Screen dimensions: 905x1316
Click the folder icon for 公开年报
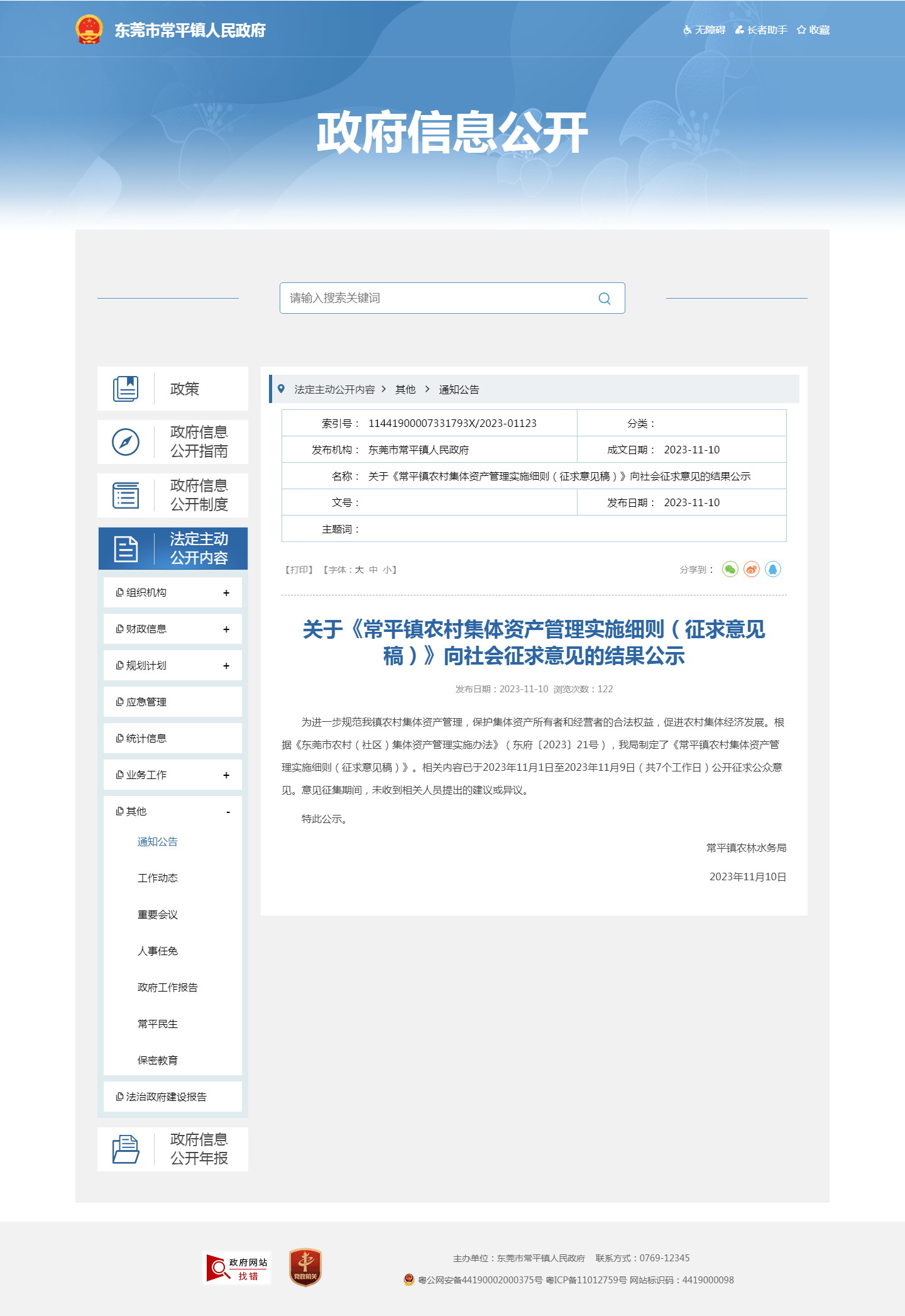point(126,1149)
